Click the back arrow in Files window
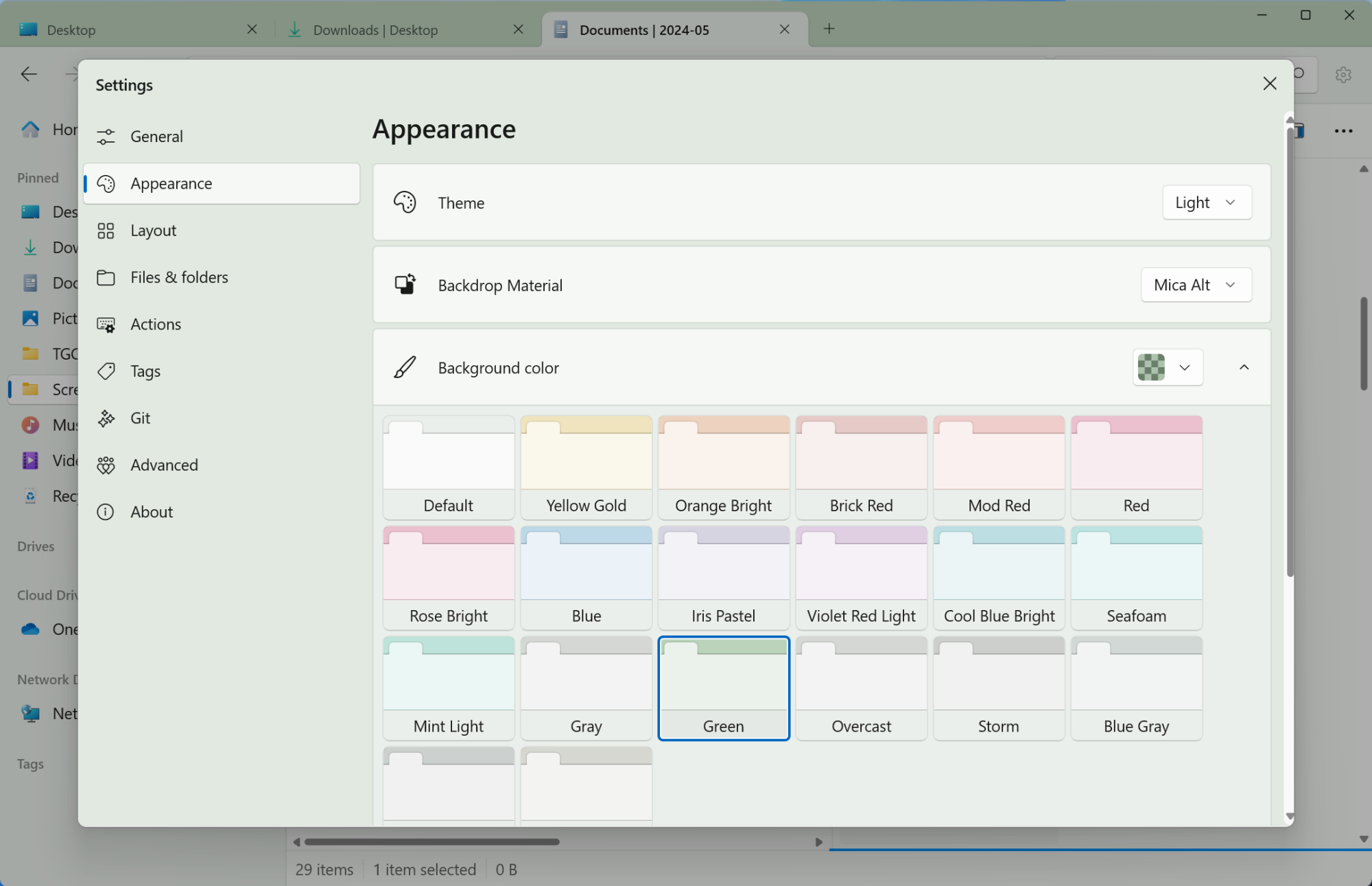 click(29, 74)
